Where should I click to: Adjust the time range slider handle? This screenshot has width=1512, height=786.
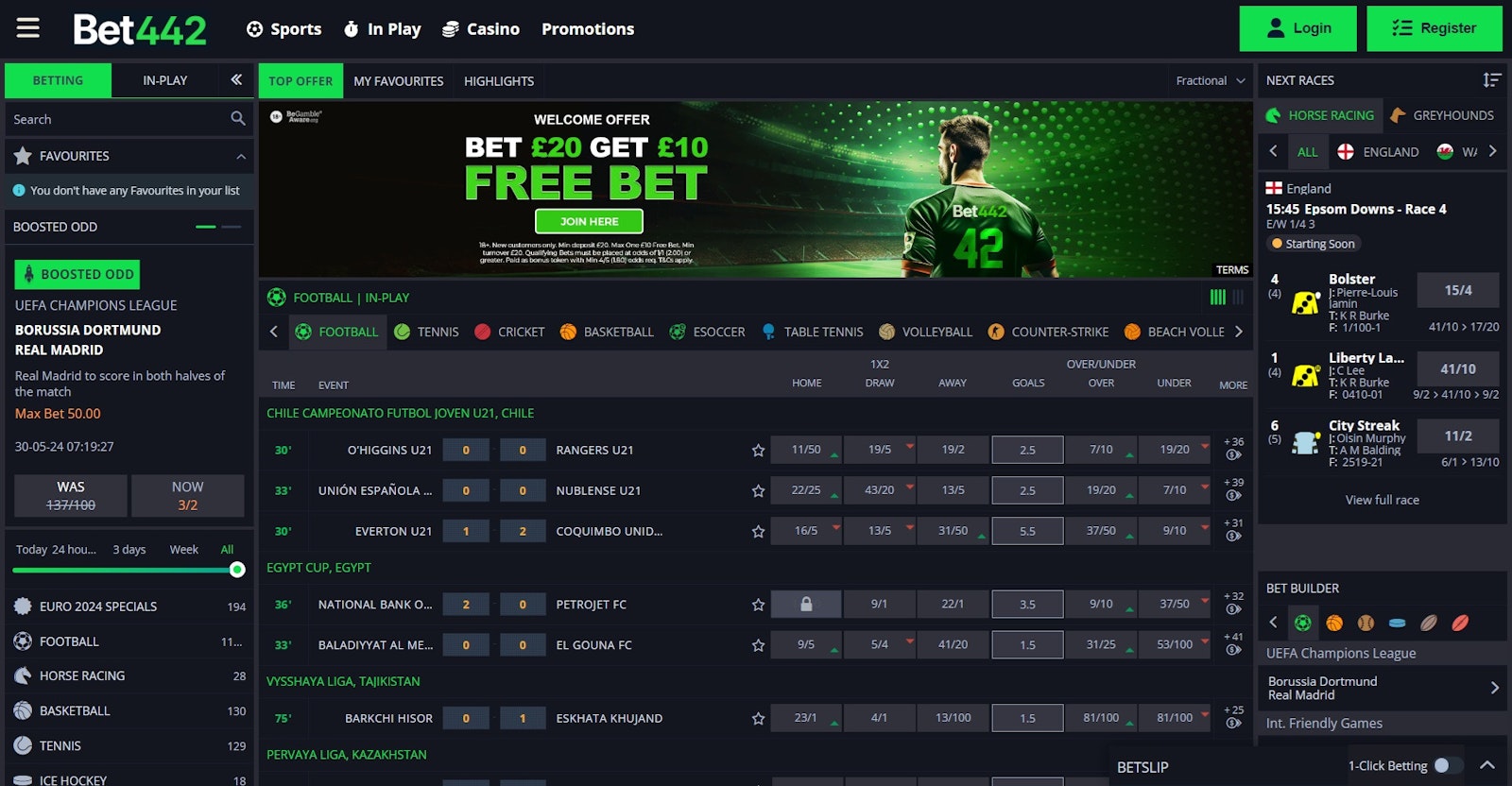tap(237, 570)
